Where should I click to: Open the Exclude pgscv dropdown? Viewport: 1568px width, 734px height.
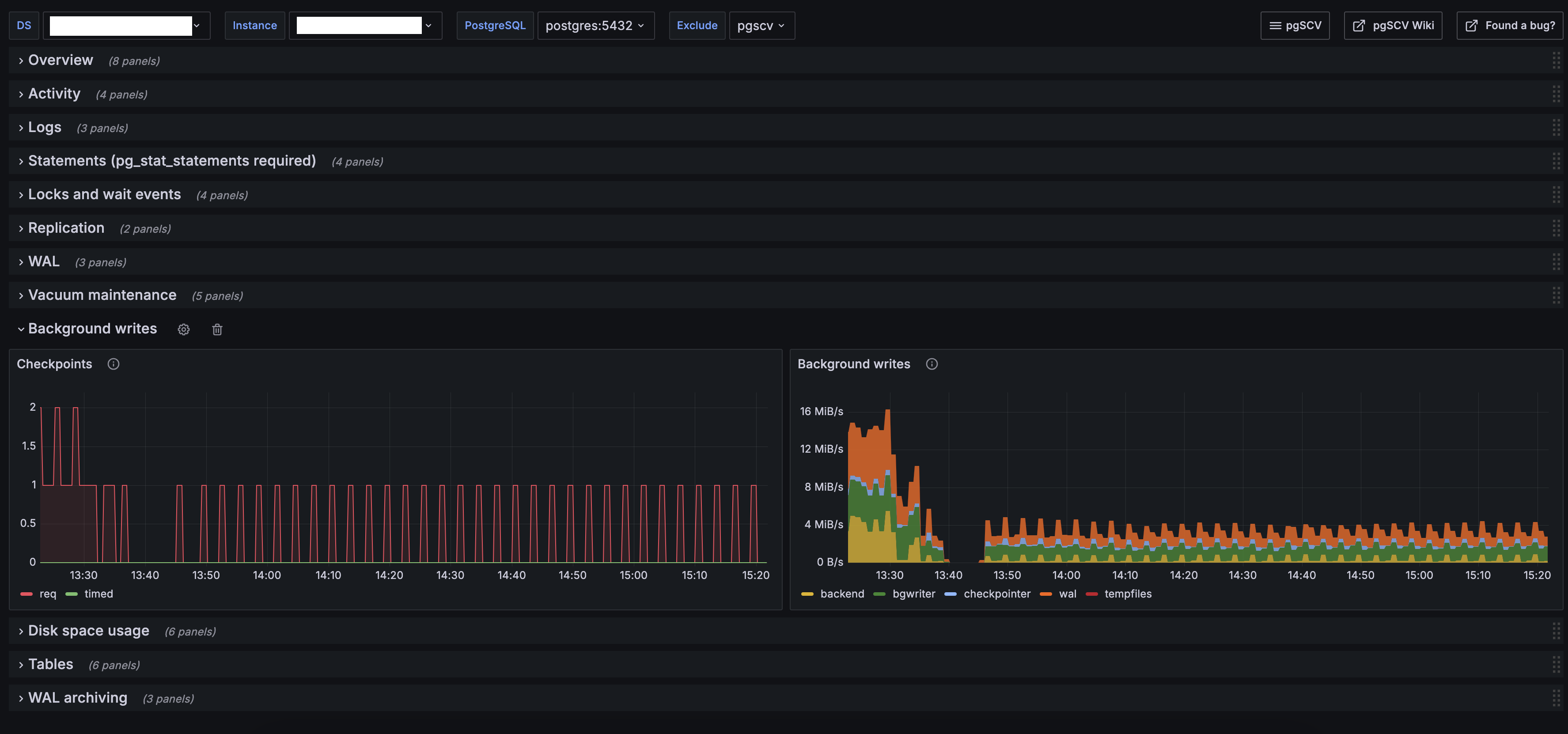point(761,26)
